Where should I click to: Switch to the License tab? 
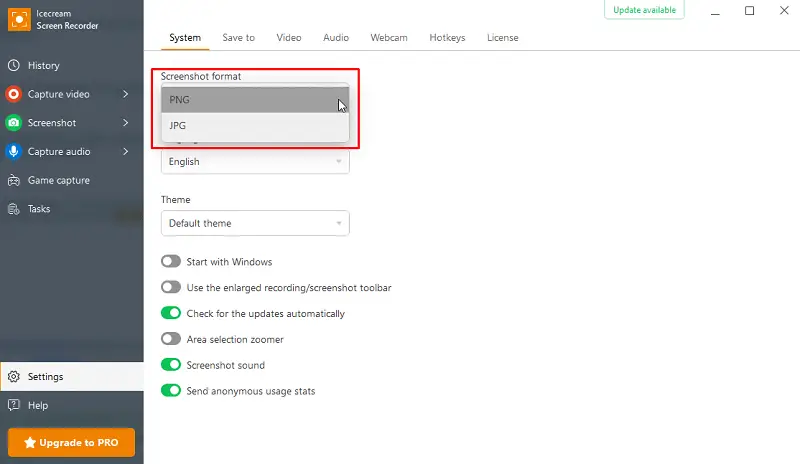point(503,38)
